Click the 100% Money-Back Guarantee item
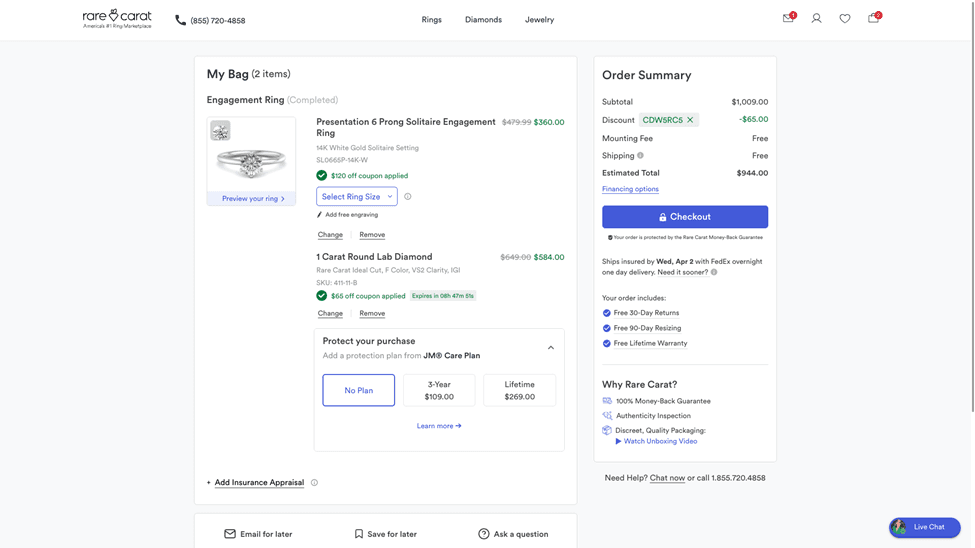 point(663,401)
